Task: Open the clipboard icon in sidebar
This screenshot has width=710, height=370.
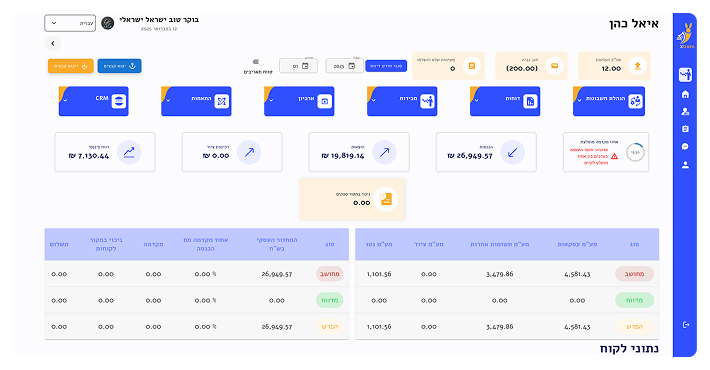Action: click(x=685, y=129)
